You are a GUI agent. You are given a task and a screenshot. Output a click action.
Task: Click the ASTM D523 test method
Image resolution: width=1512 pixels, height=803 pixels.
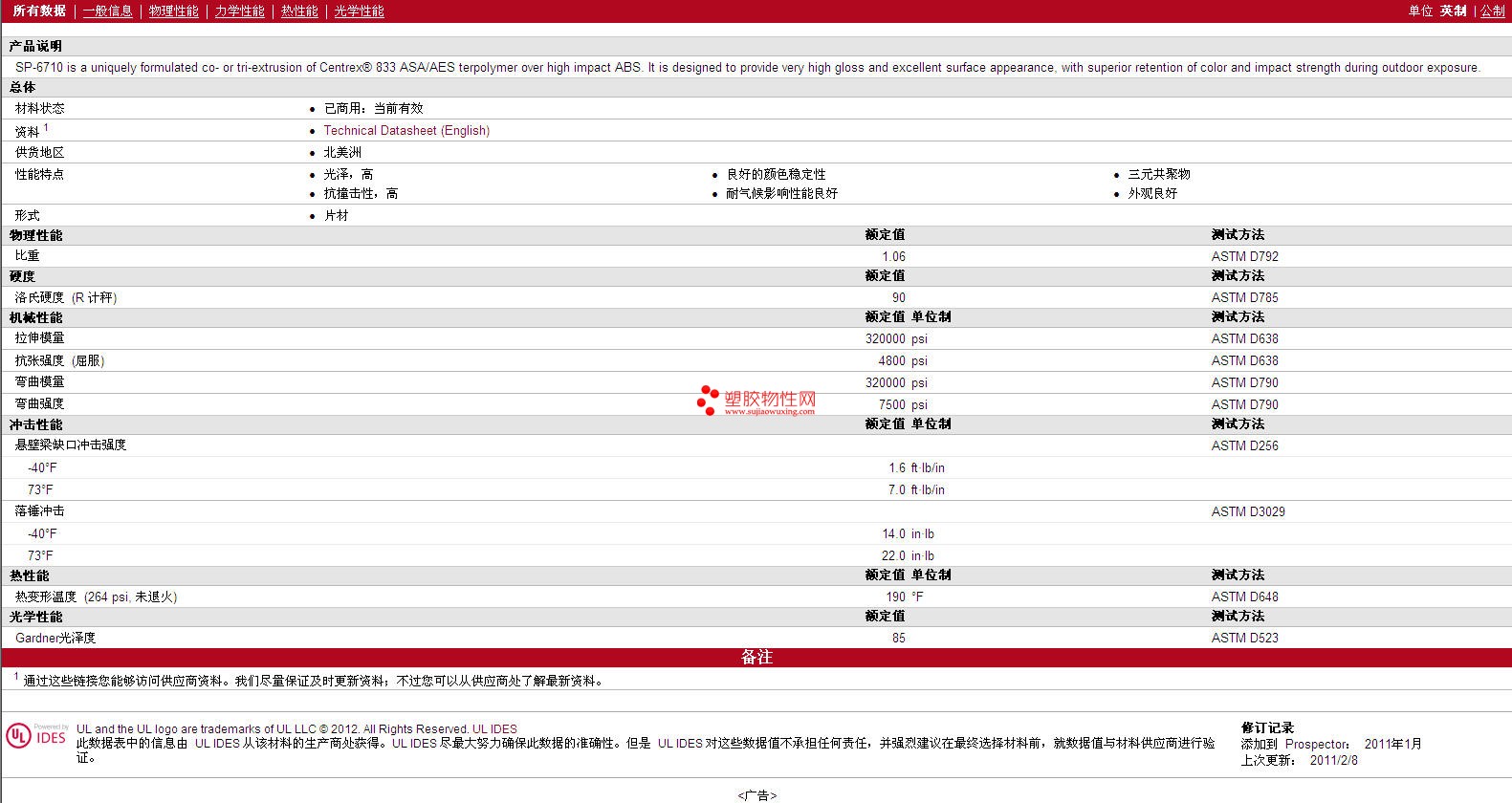1244,639
